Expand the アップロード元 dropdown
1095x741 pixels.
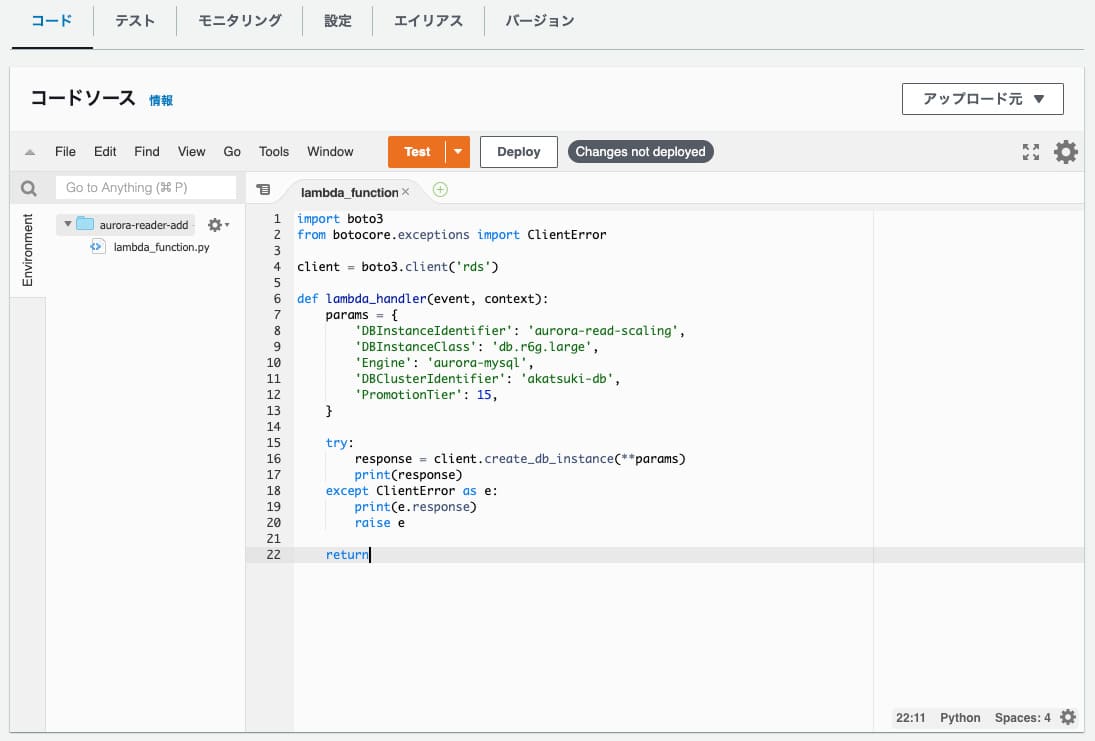click(x=982, y=99)
